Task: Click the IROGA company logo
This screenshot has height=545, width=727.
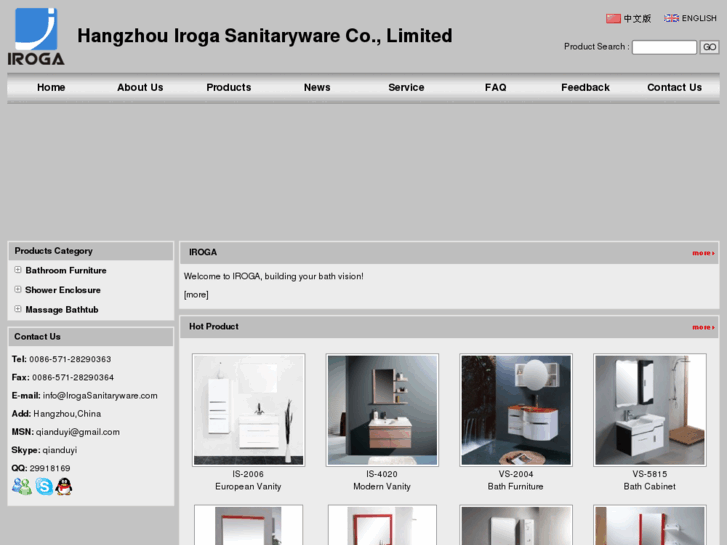Action: pos(36,36)
